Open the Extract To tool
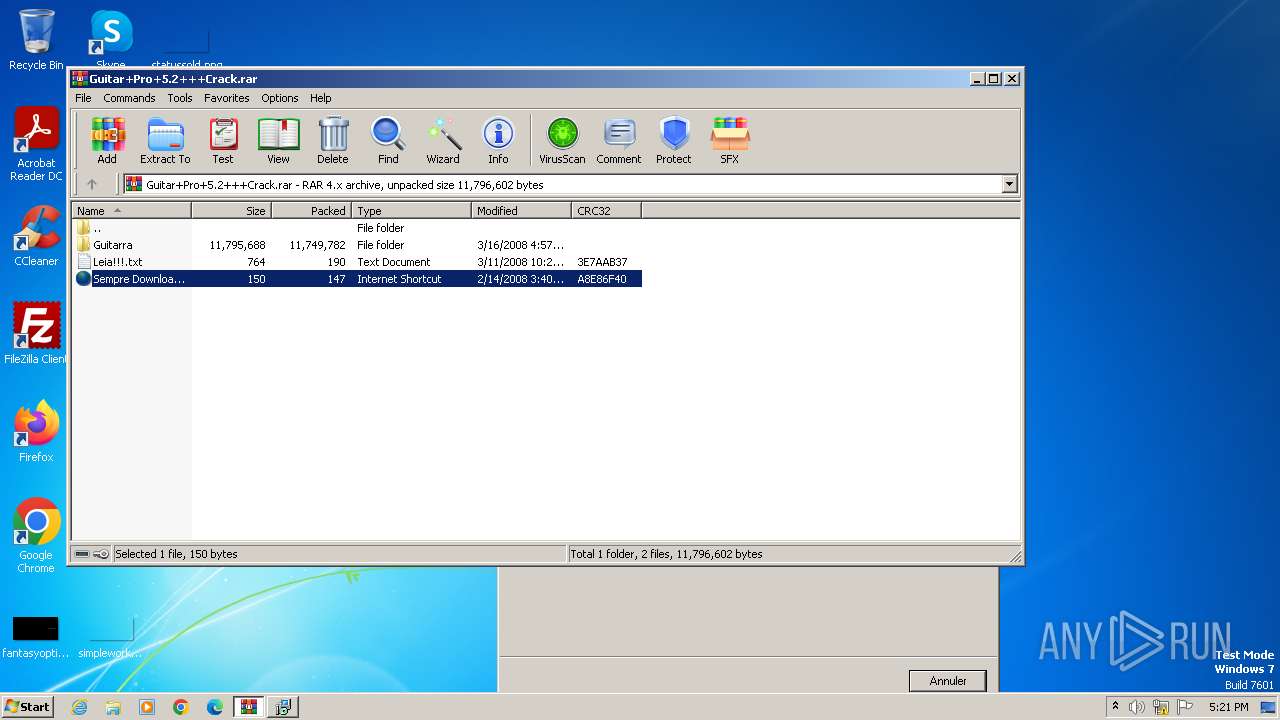Image resolution: width=1280 pixels, height=720 pixels. click(165, 140)
